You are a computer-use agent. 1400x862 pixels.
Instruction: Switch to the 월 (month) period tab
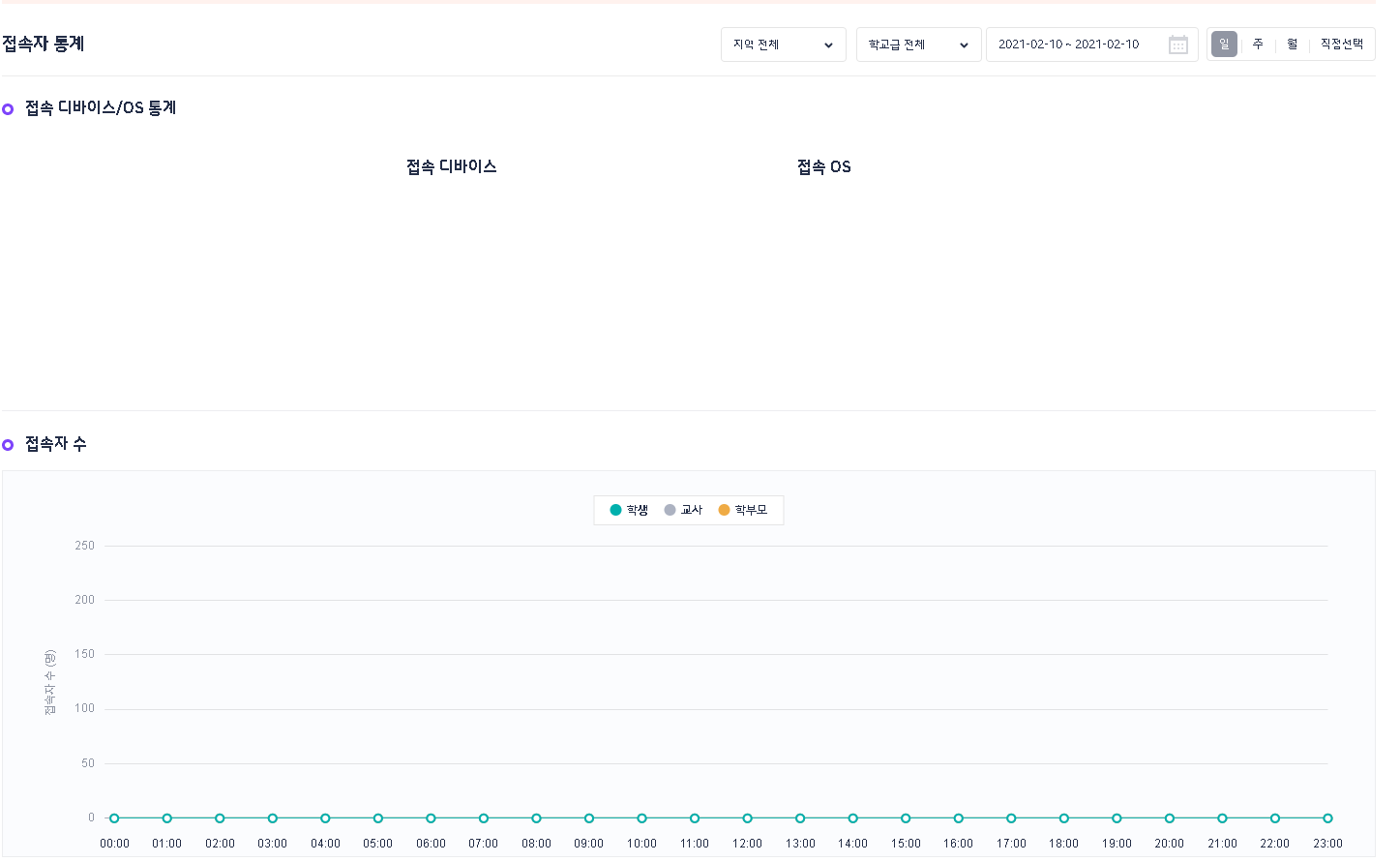pos(1292,45)
